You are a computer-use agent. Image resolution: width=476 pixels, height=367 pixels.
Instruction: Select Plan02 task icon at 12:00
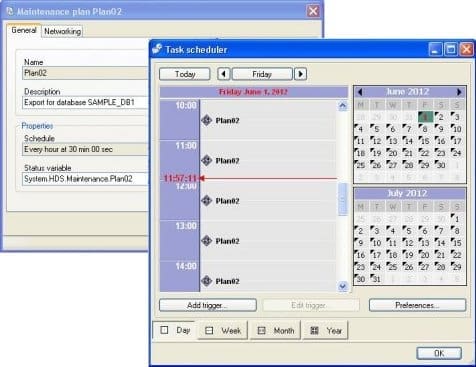pyautogui.click(x=207, y=200)
